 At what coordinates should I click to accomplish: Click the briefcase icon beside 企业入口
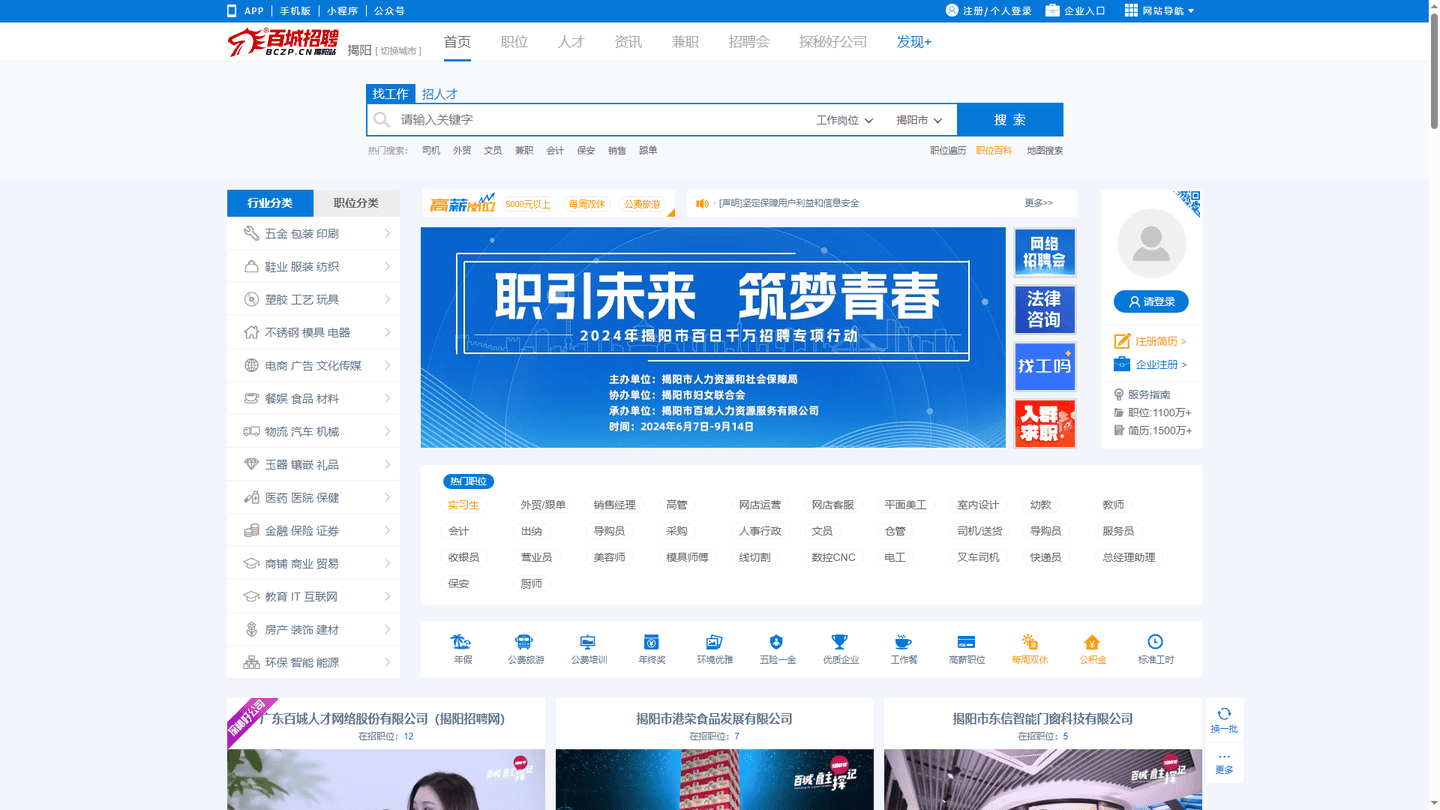tap(1052, 10)
